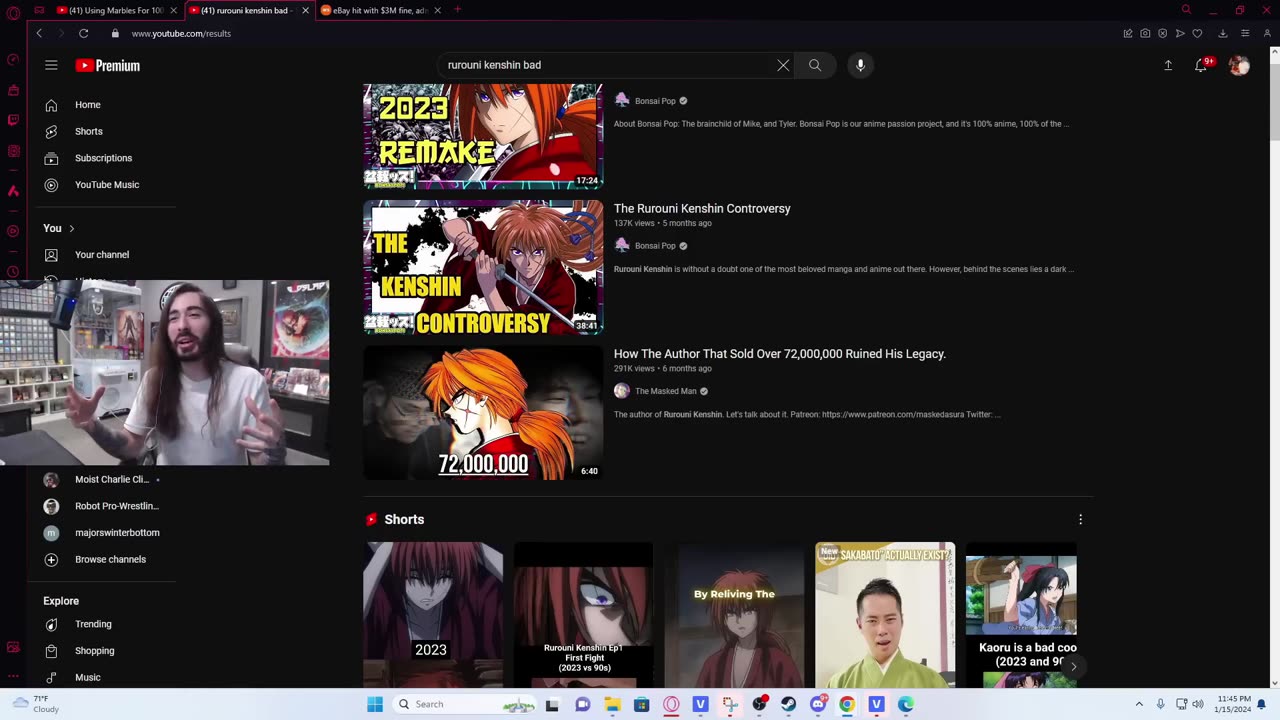Open The Rurouni Kenshin Controversy title

(702, 209)
